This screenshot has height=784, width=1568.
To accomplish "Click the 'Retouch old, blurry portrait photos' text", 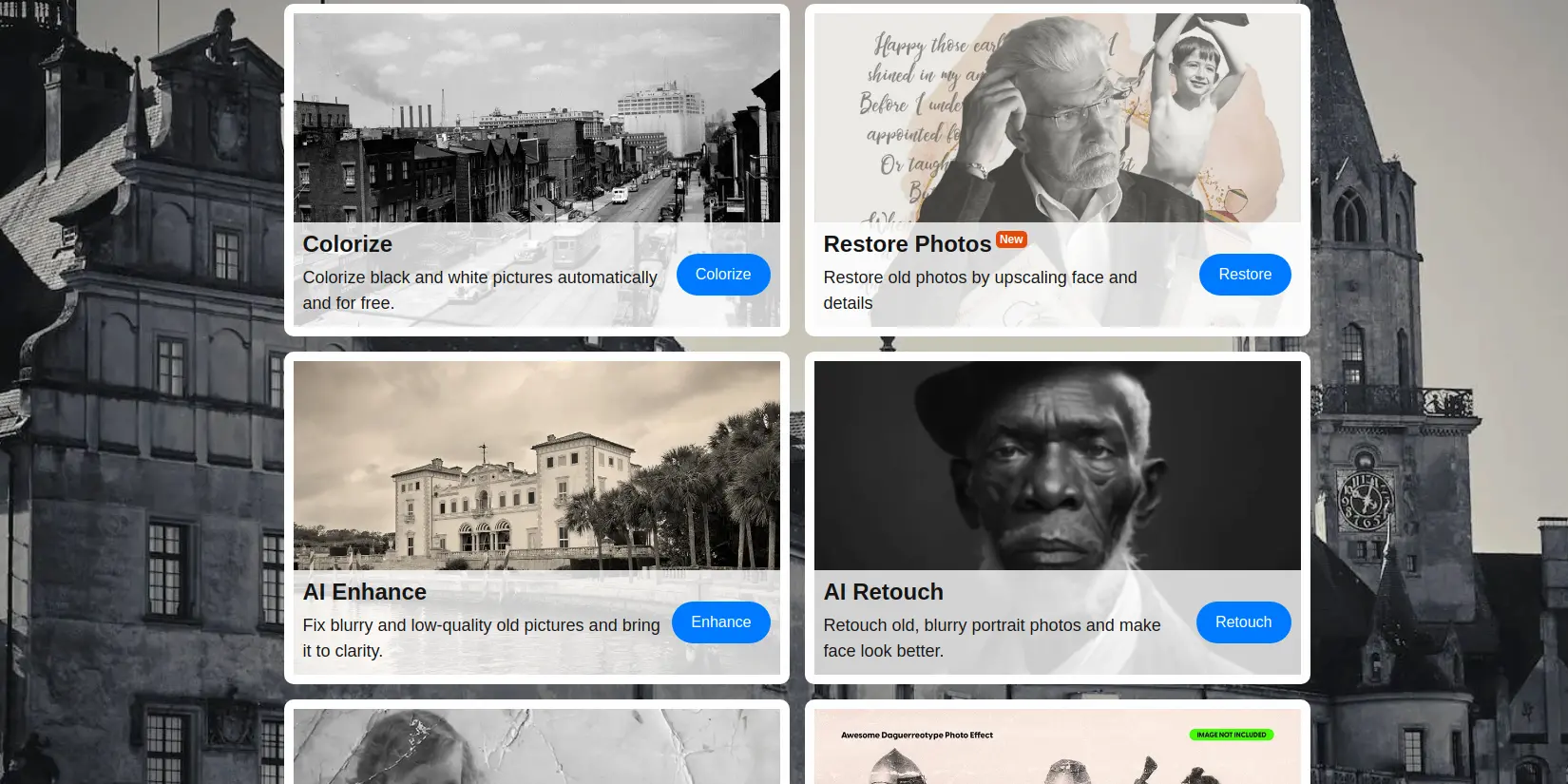I will (992, 638).
